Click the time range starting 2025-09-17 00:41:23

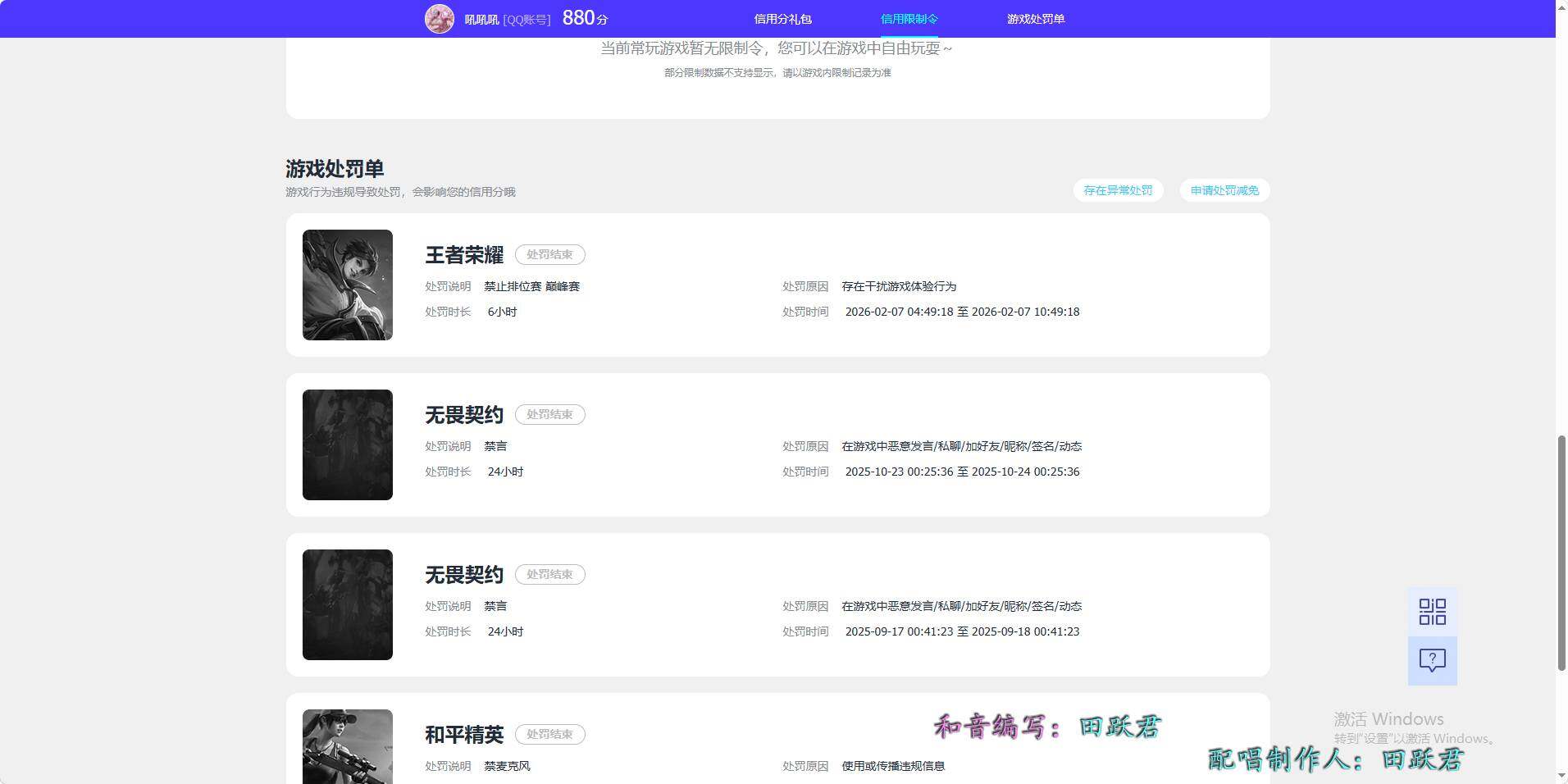click(962, 631)
